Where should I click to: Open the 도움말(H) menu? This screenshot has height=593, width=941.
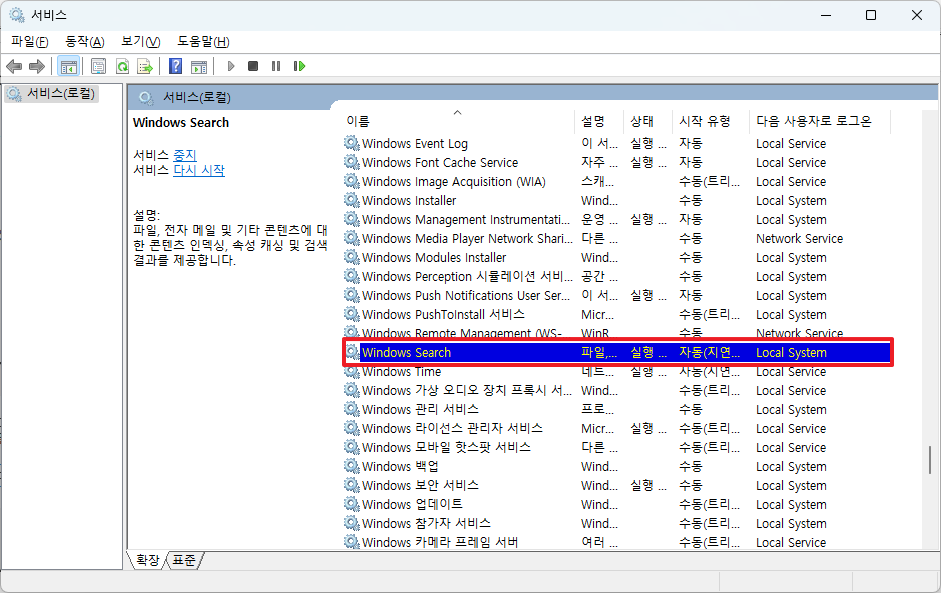(x=203, y=41)
